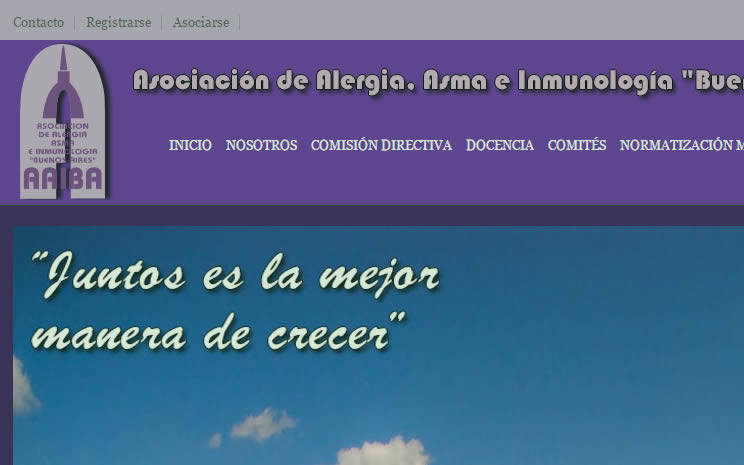The image size is (744, 465).
Task: Open the DOCENCIA menu
Action: pos(500,145)
